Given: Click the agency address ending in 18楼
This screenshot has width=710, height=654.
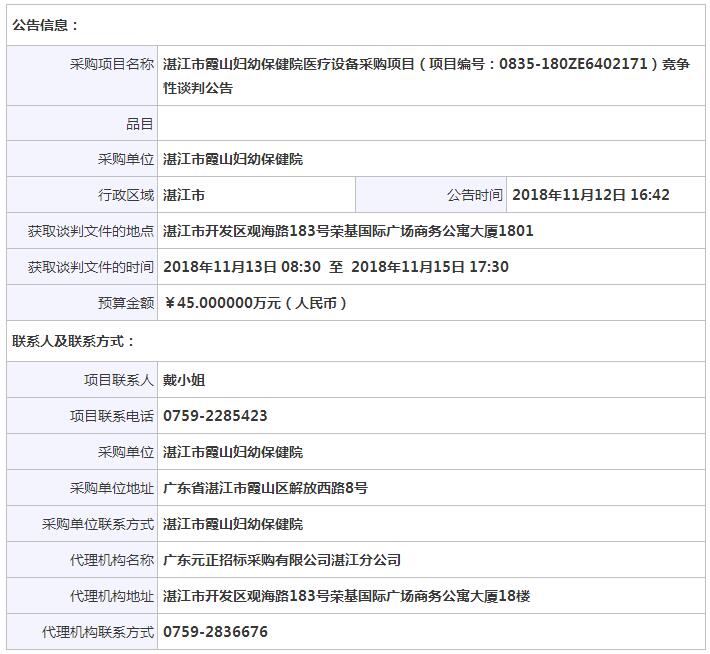Looking at the screenshot, I should (x=346, y=596).
